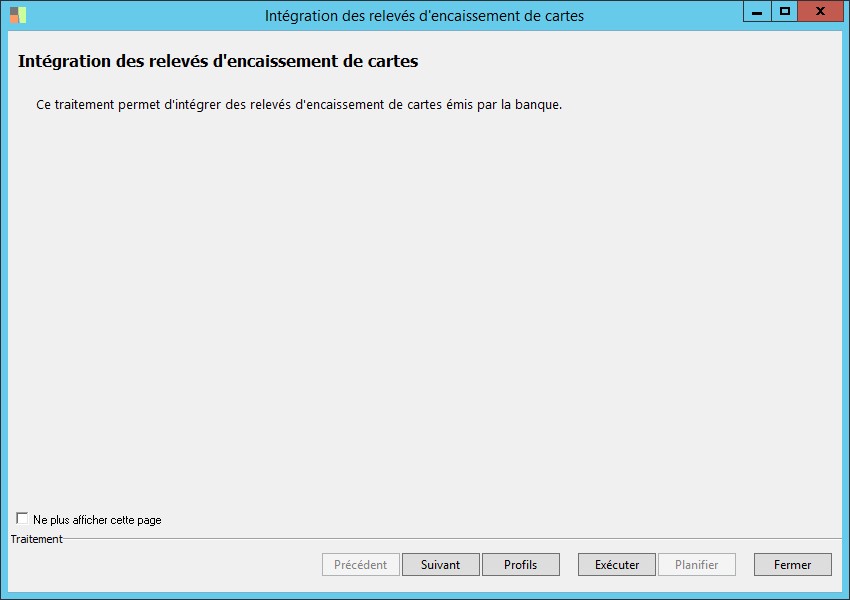Click the Traitement group label
850x600 pixels.
pyautogui.click(x=36, y=539)
